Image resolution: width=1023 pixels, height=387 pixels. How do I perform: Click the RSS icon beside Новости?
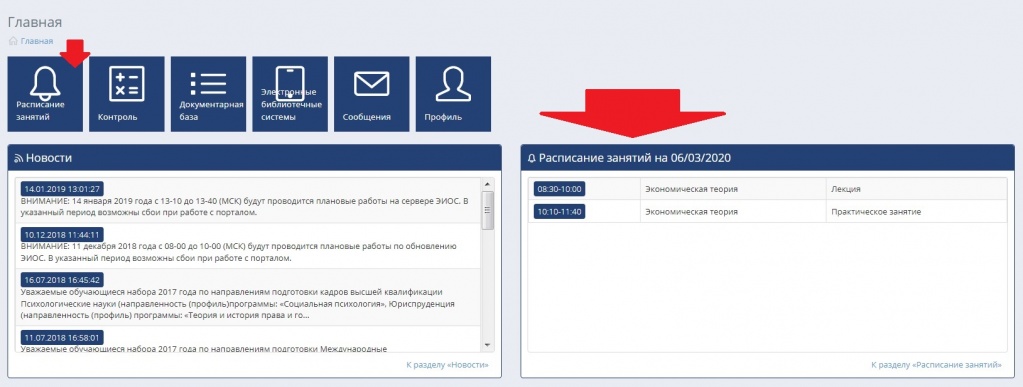point(19,158)
